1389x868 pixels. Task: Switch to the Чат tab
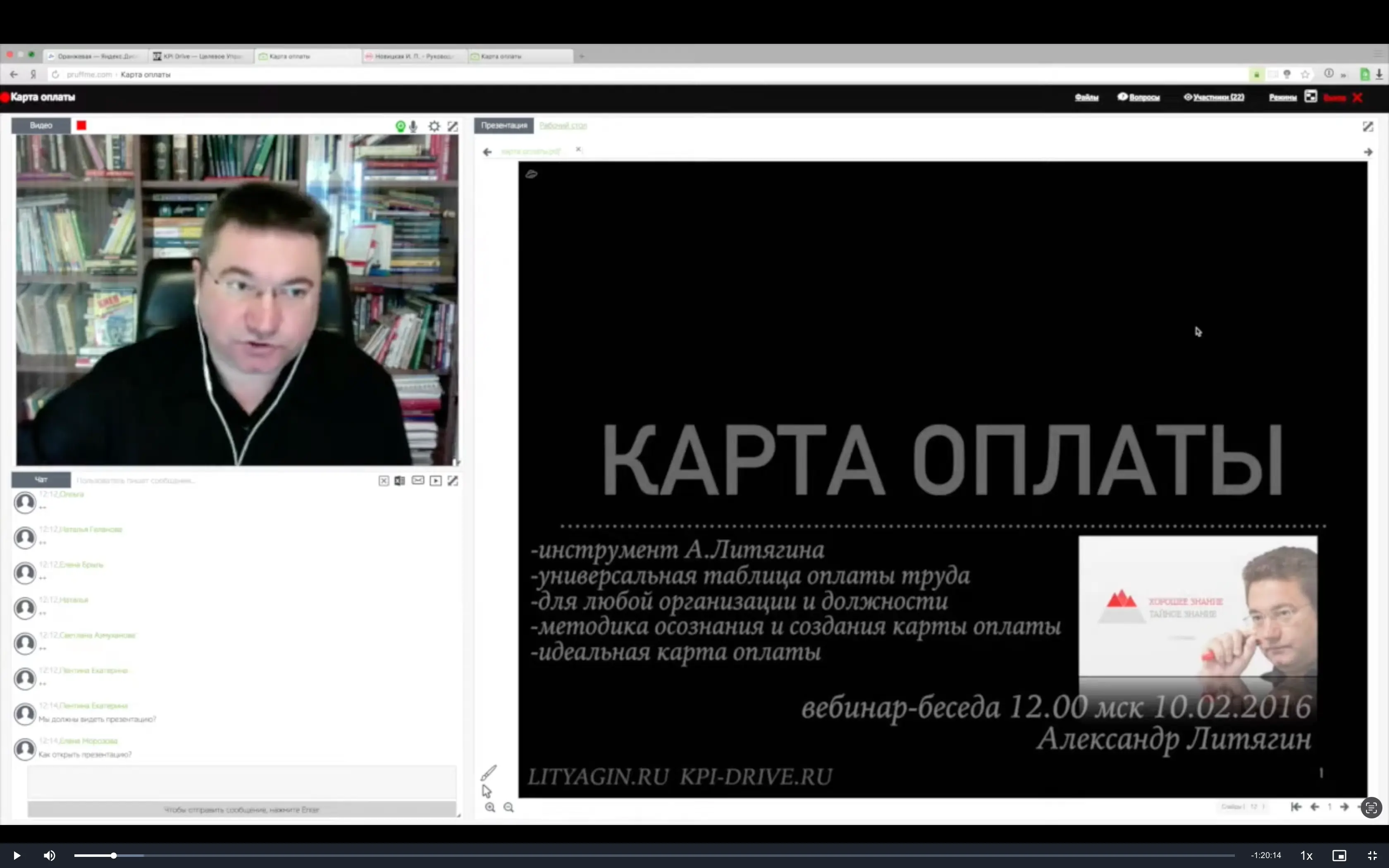(41, 479)
